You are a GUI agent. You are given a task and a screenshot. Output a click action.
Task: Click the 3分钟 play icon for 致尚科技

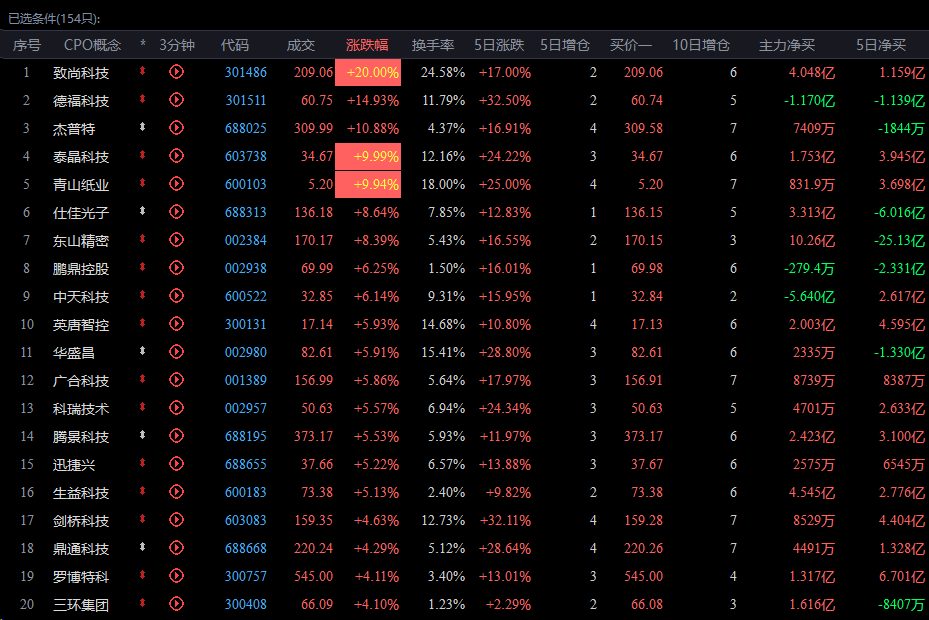pyautogui.click(x=177, y=72)
